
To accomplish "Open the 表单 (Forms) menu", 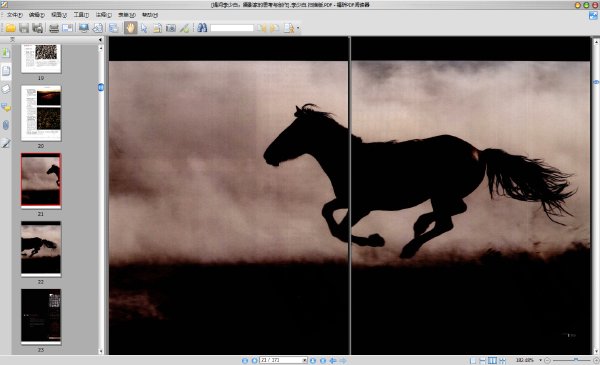I will 127,15.
